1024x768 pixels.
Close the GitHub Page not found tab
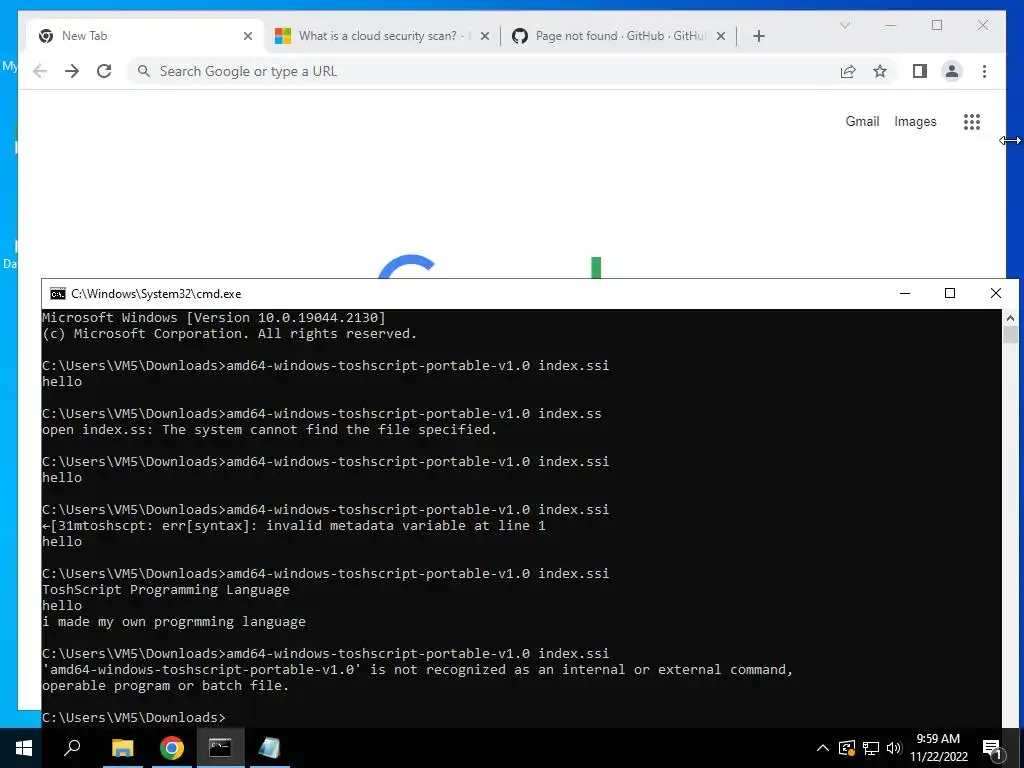pos(720,36)
